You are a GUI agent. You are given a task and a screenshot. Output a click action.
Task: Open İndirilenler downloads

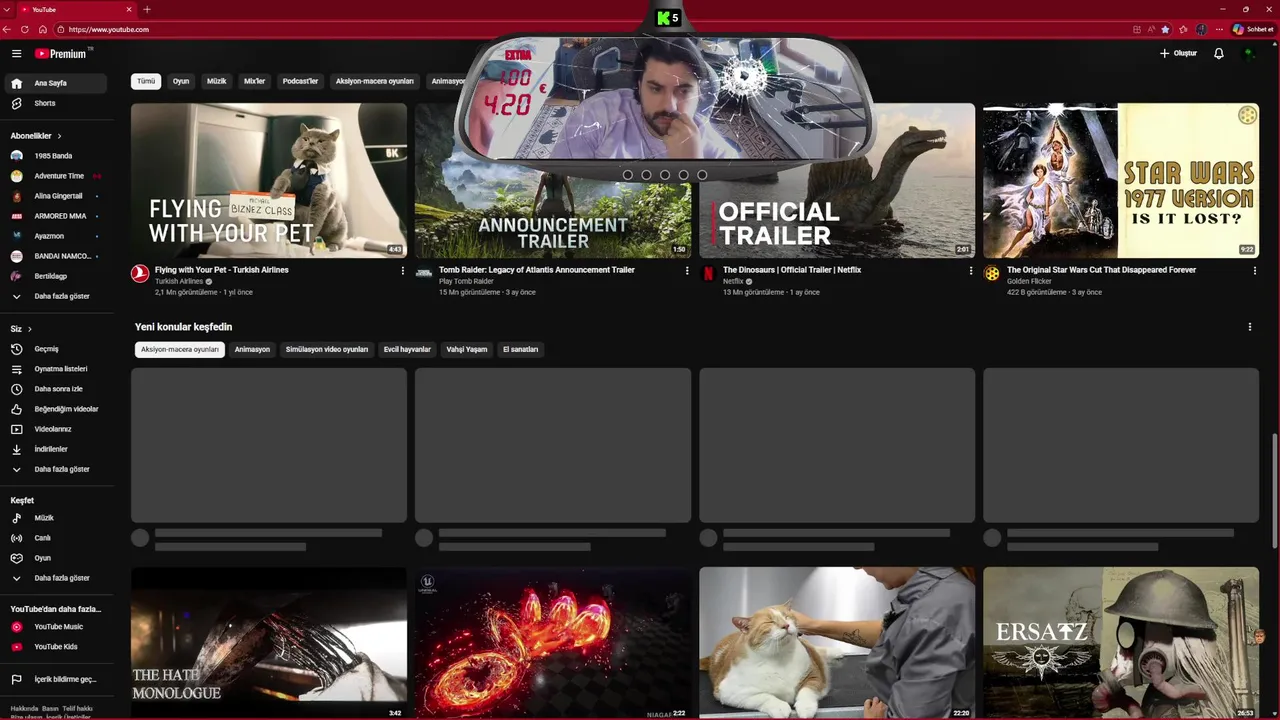[x=55, y=449]
